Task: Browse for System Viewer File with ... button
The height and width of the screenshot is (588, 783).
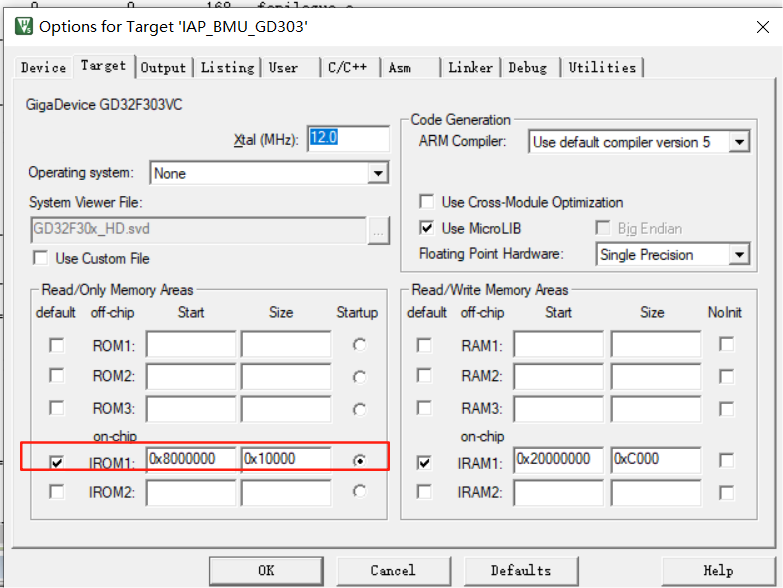Action: point(379,231)
